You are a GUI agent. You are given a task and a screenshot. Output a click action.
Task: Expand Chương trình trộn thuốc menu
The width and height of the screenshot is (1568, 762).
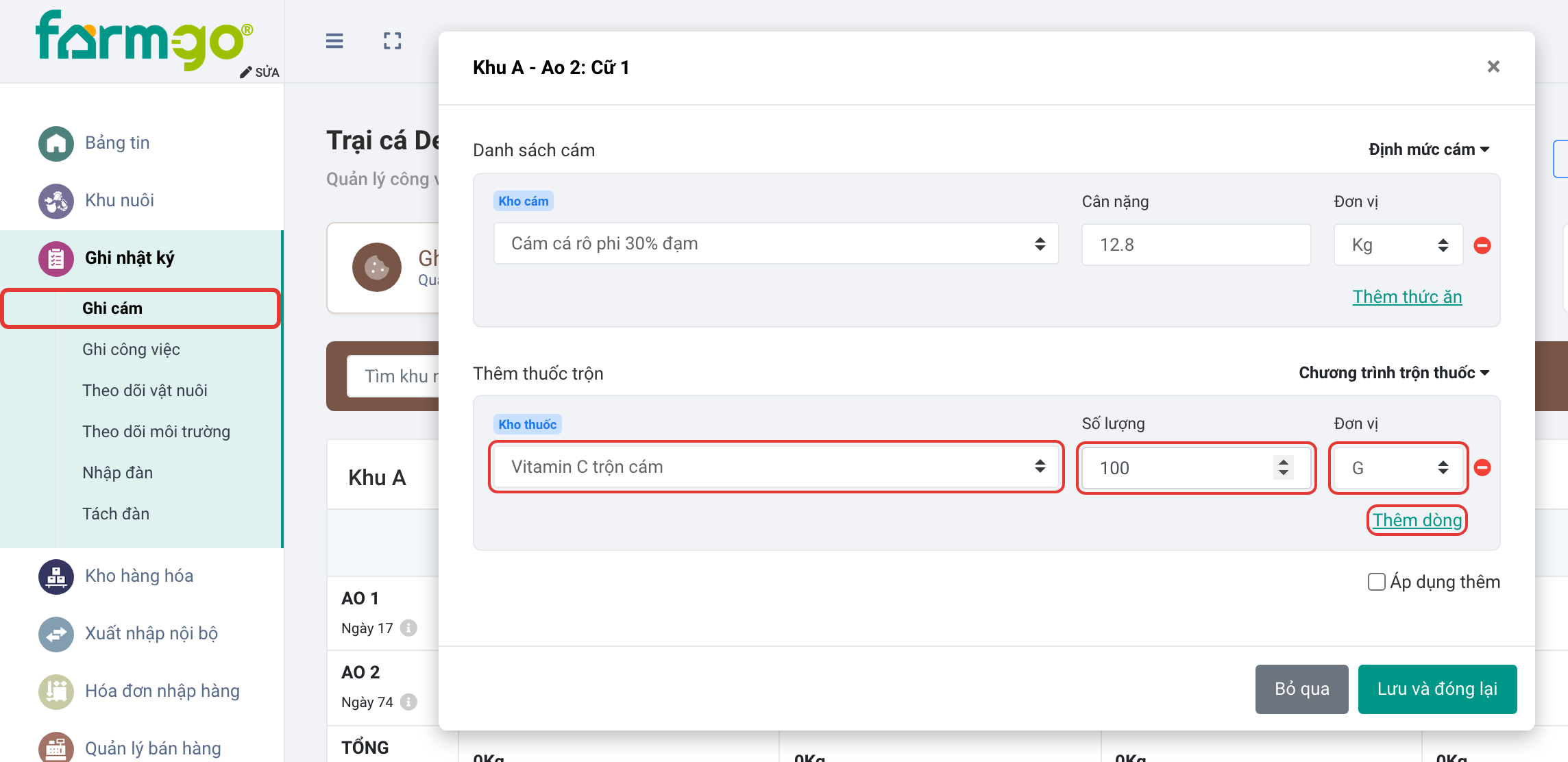1394,373
